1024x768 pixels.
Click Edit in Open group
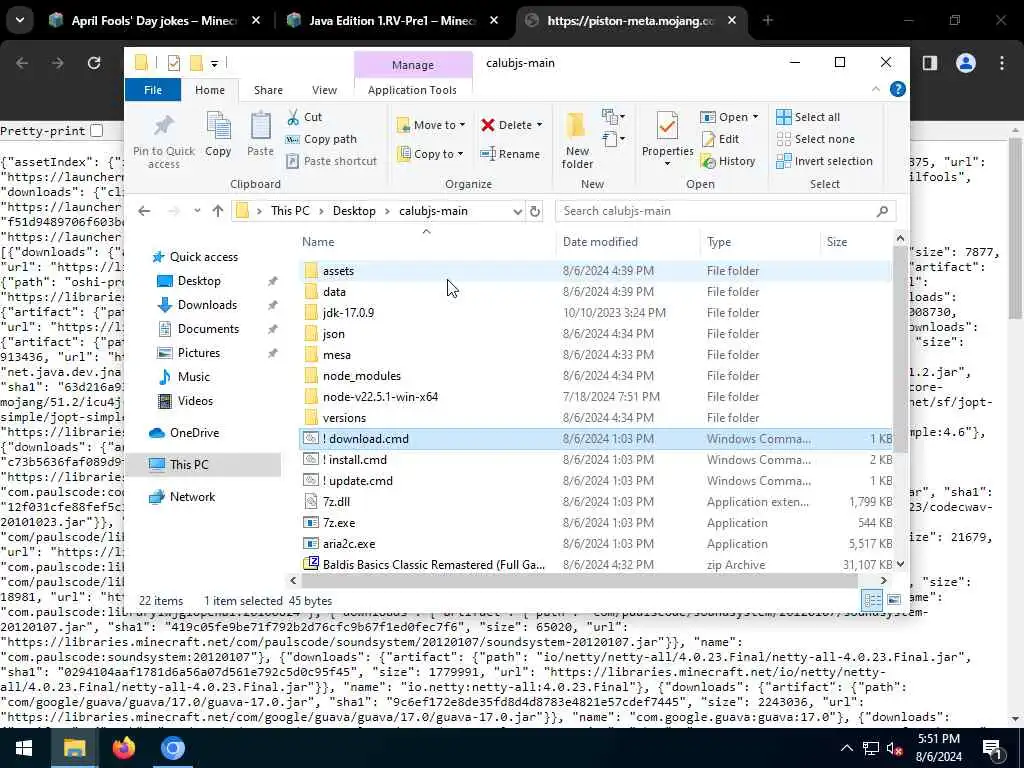coord(720,139)
